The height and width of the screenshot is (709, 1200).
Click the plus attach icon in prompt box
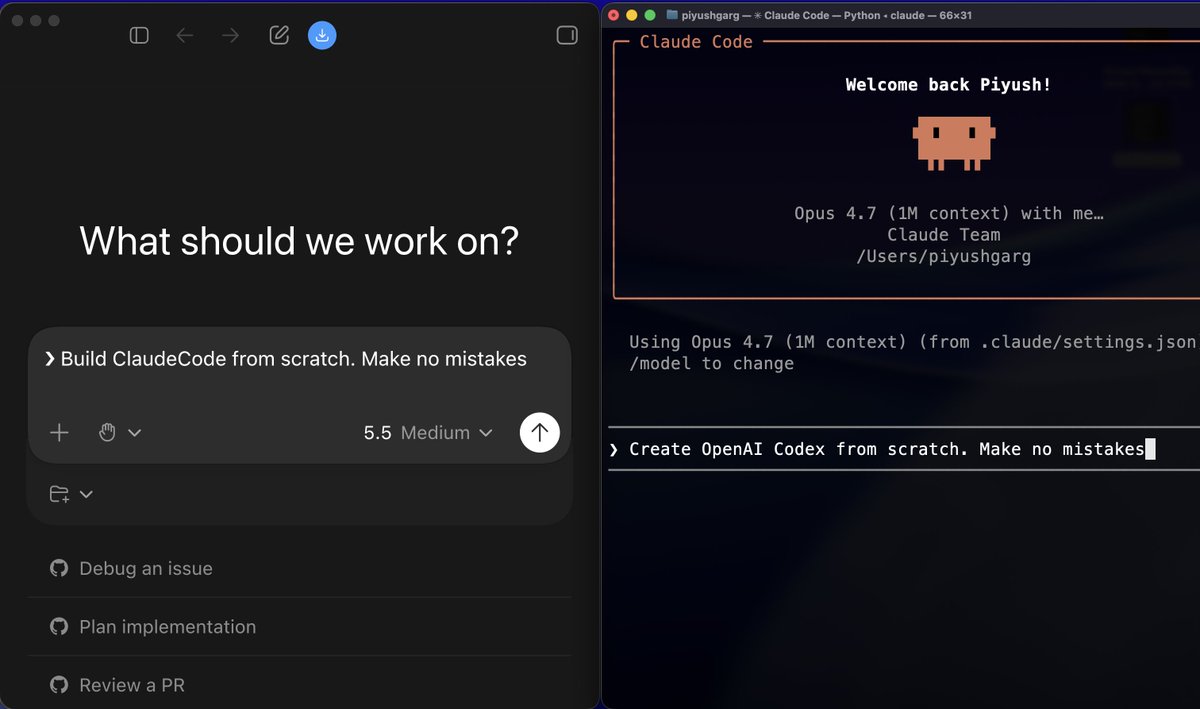click(x=60, y=433)
